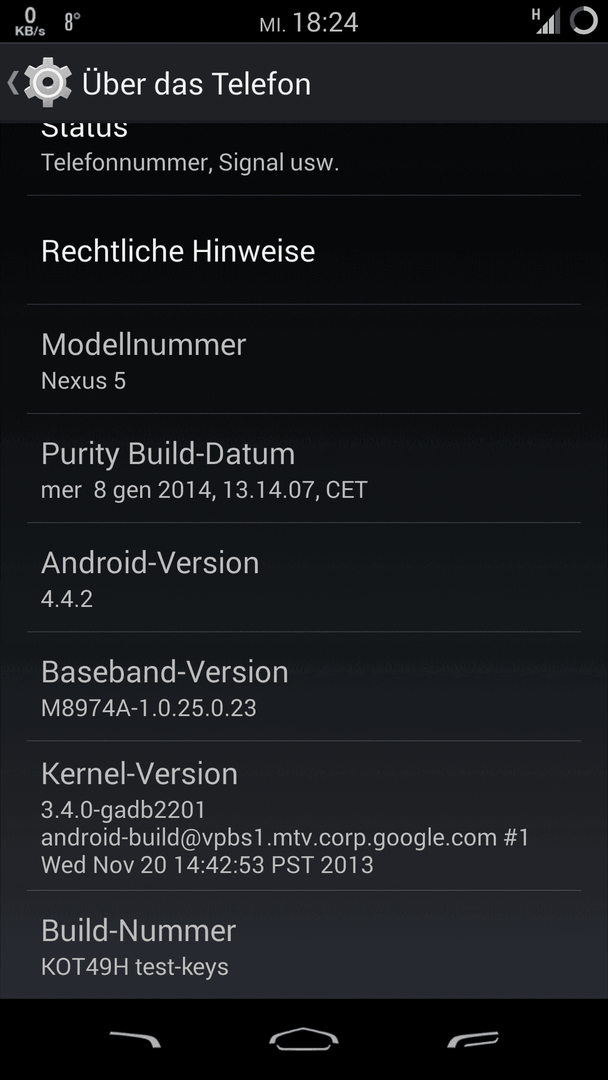This screenshot has width=608, height=1080.
Task: Open Rechtliche Hinweise entry
Action: pyautogui.click(x=304, y=250)
